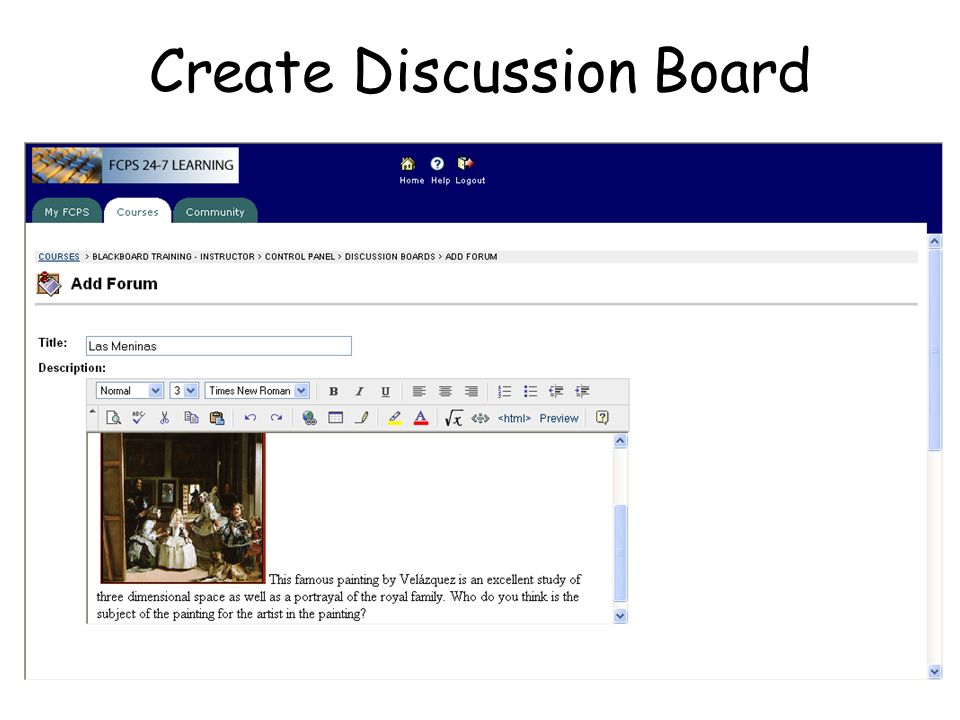Toggle bold formatting in the editor
This screenshot has width=960, height=720.
(334, 391)
